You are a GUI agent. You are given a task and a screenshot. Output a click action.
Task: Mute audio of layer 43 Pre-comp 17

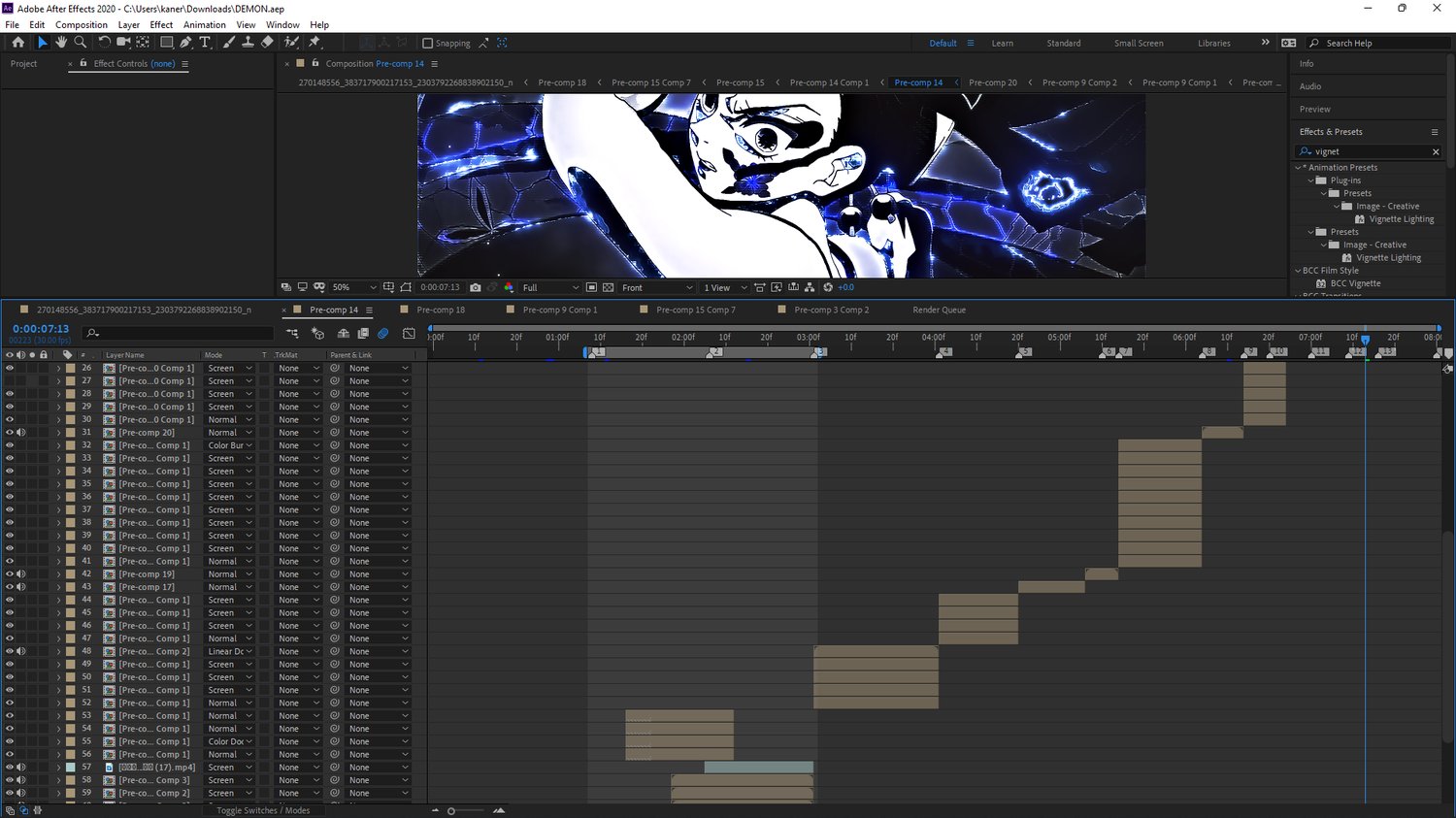click(21, 587)
